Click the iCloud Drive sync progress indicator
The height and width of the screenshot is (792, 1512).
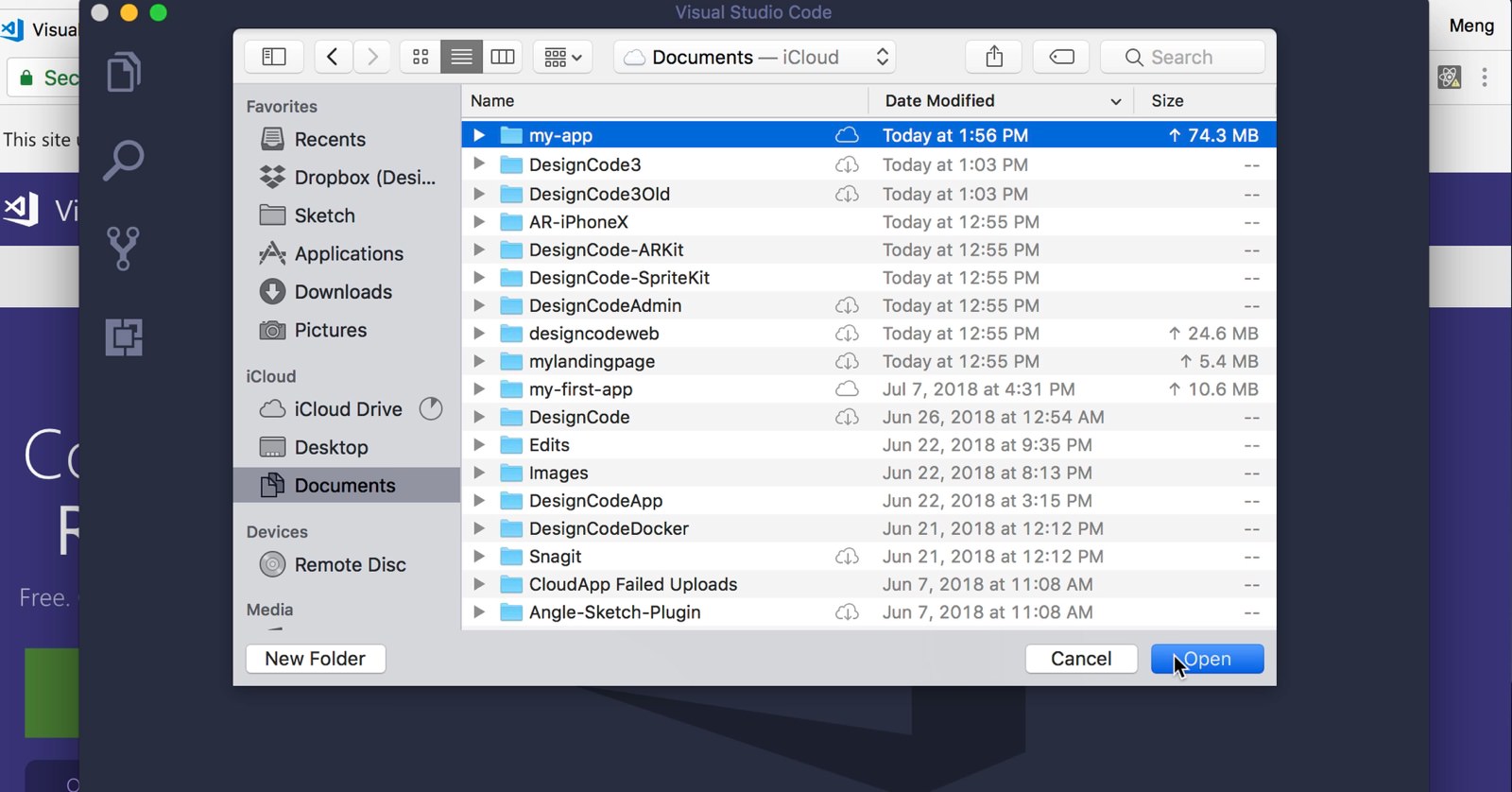pyautogui.click(x=431, y=408)
